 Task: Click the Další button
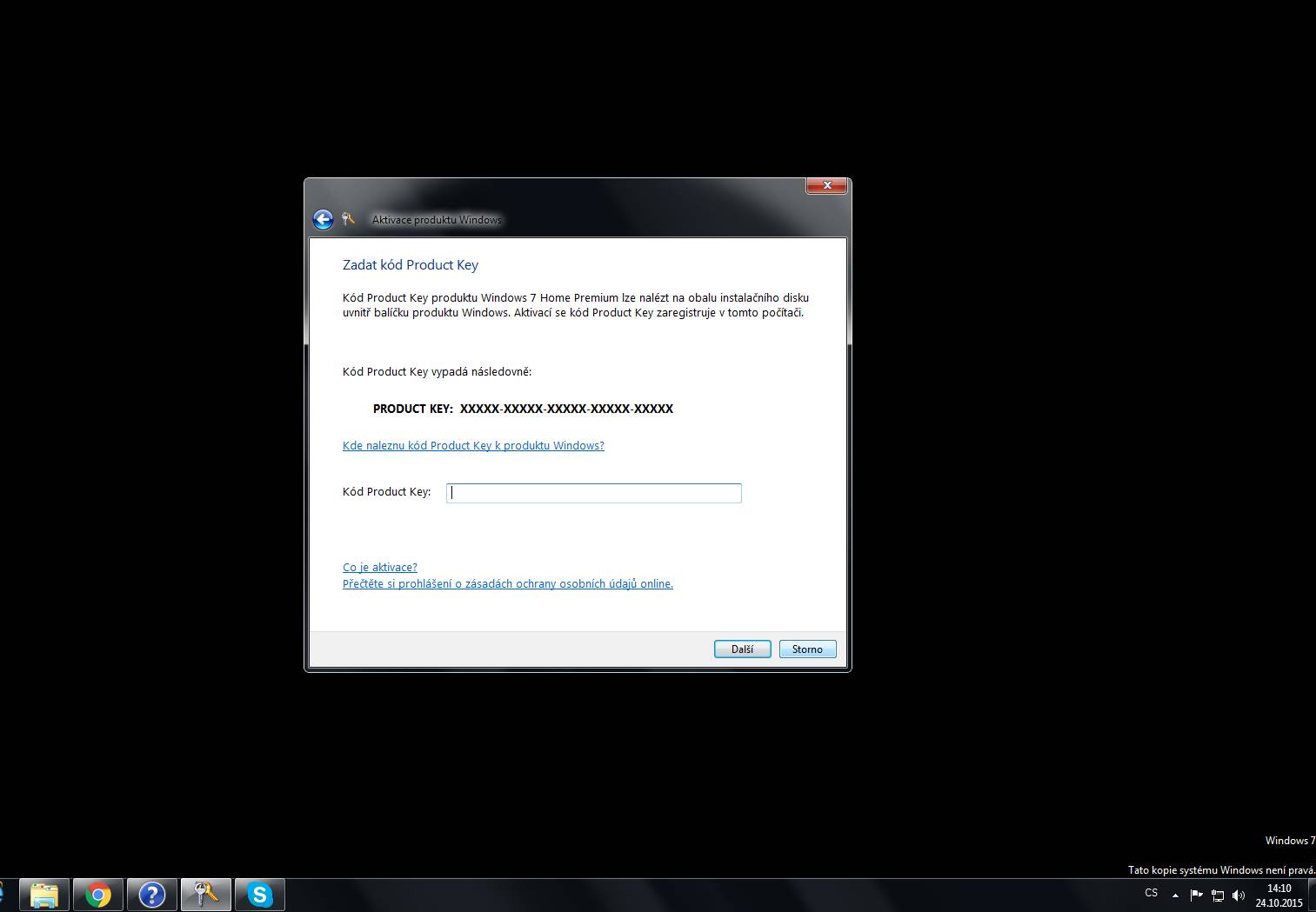tap(743, 649)
